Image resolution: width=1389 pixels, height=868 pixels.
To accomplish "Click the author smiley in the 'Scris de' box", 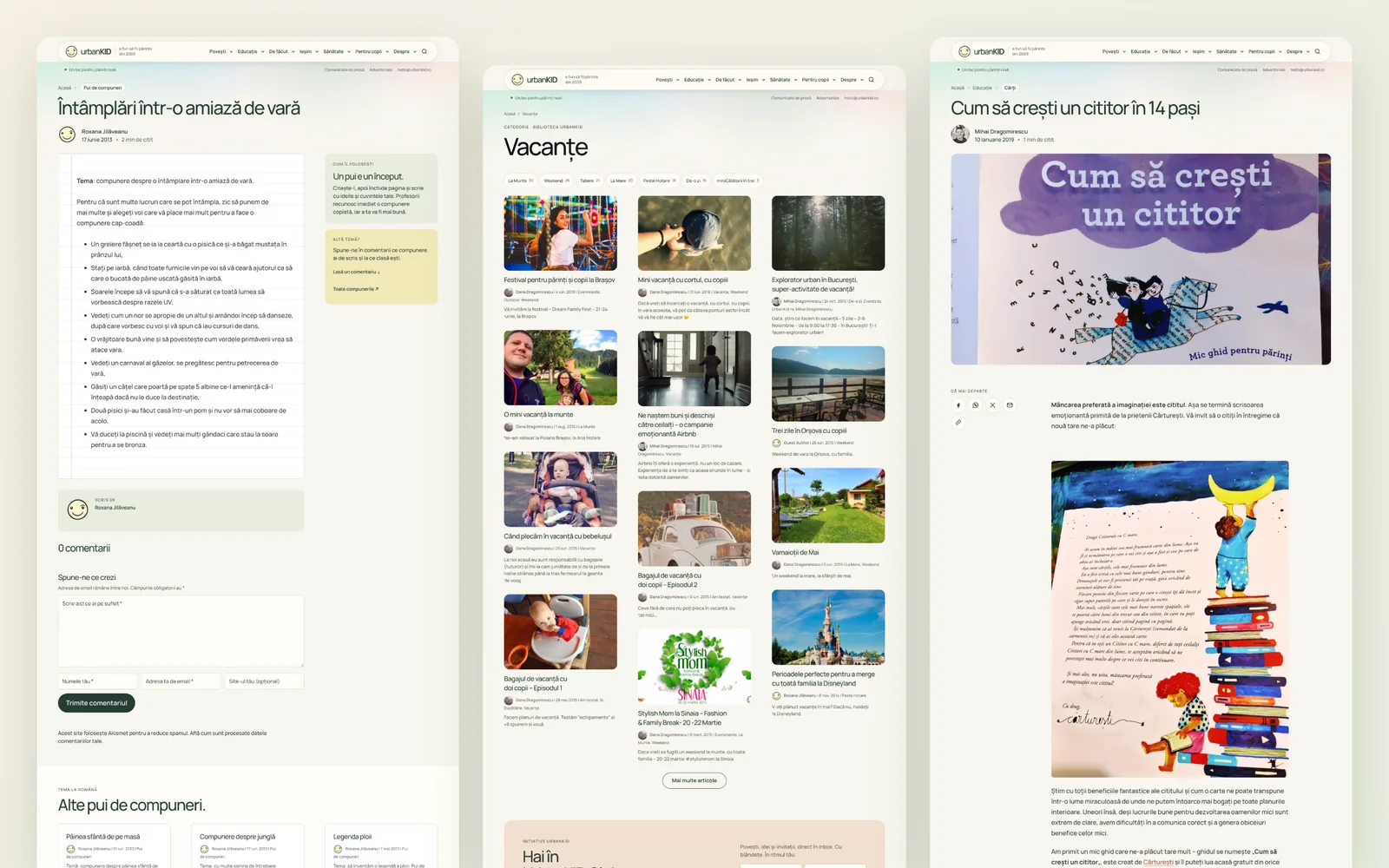I will coord(78,510).
